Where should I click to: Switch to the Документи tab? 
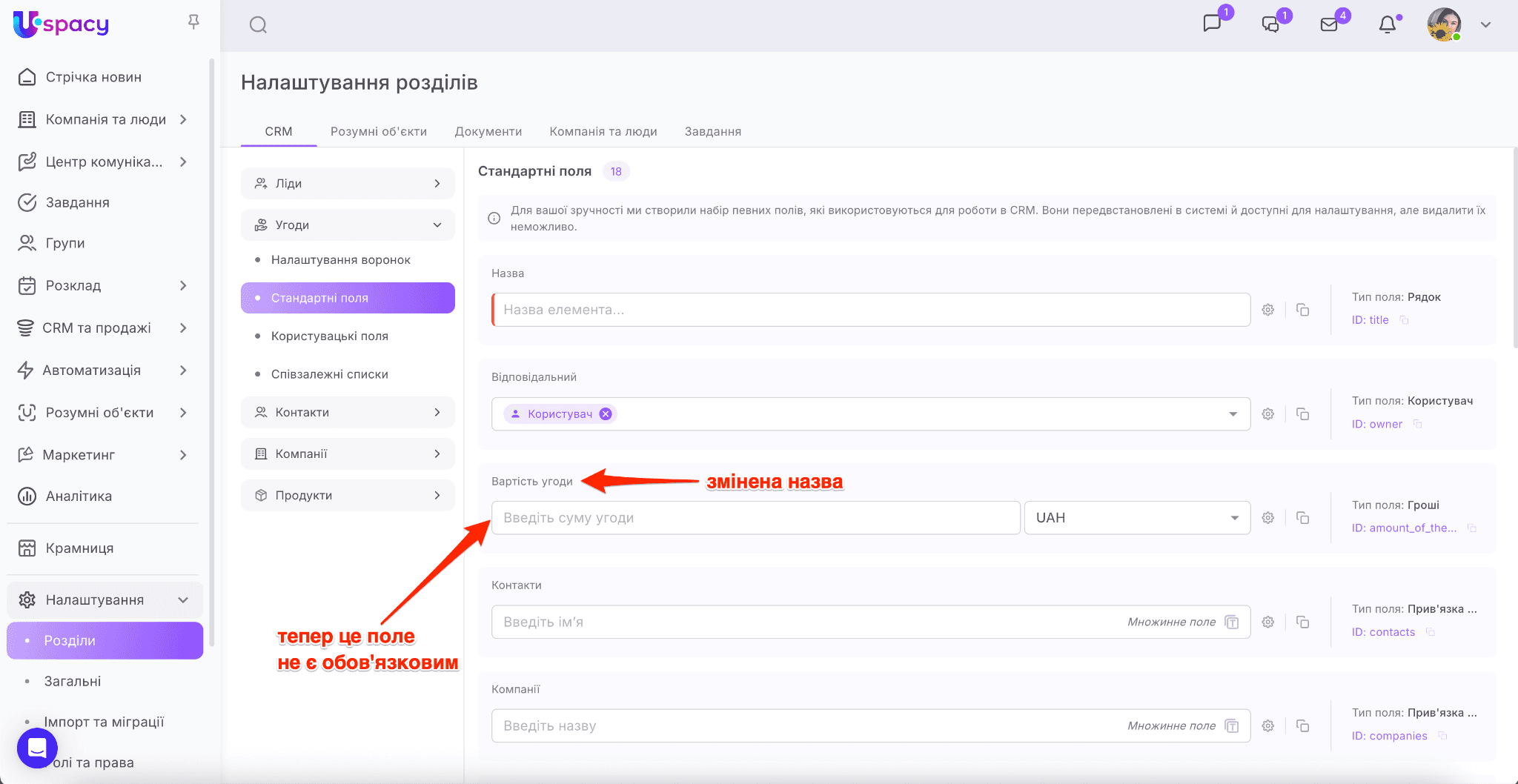tap(488, 131)
